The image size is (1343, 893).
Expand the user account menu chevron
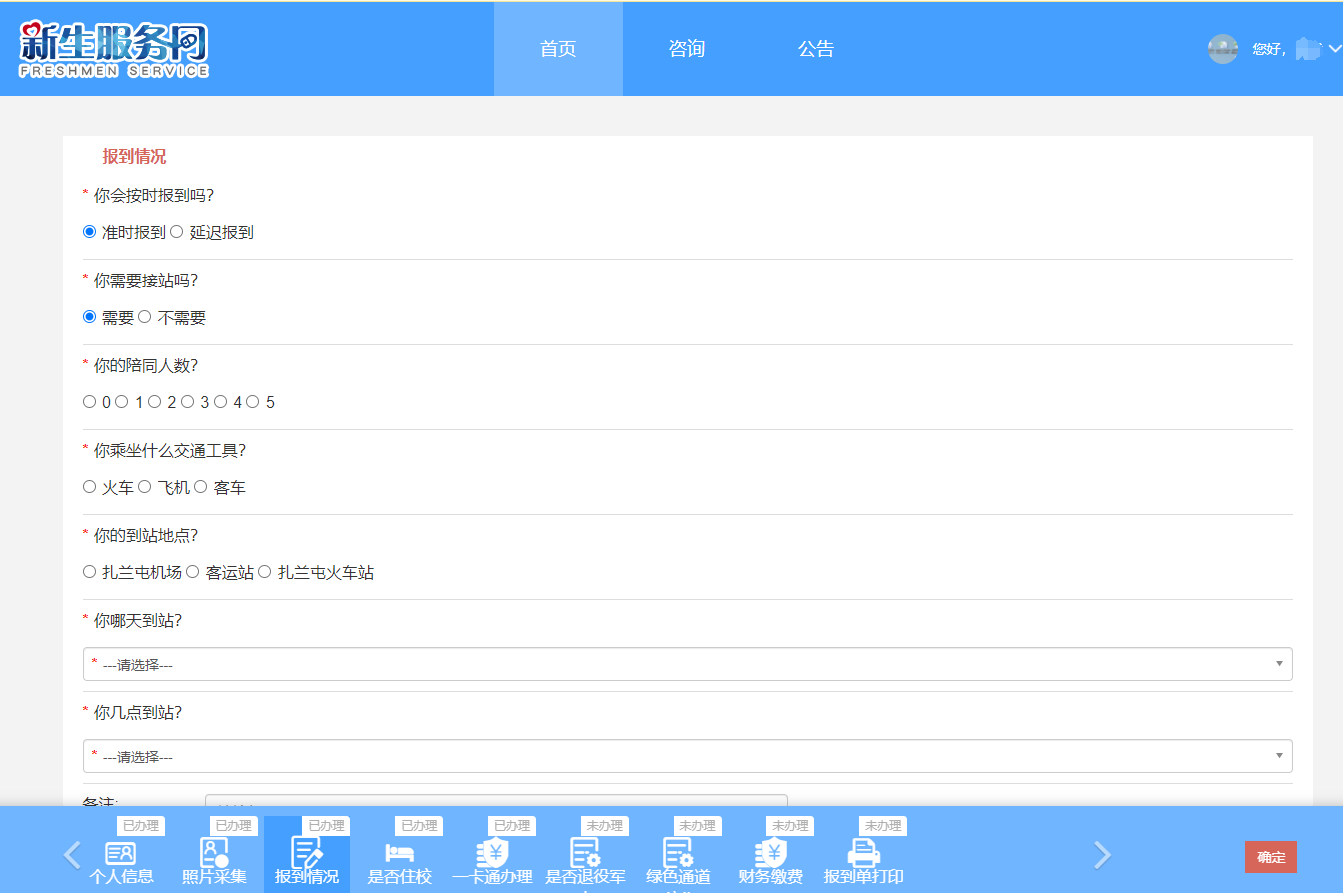point(1334,48)
